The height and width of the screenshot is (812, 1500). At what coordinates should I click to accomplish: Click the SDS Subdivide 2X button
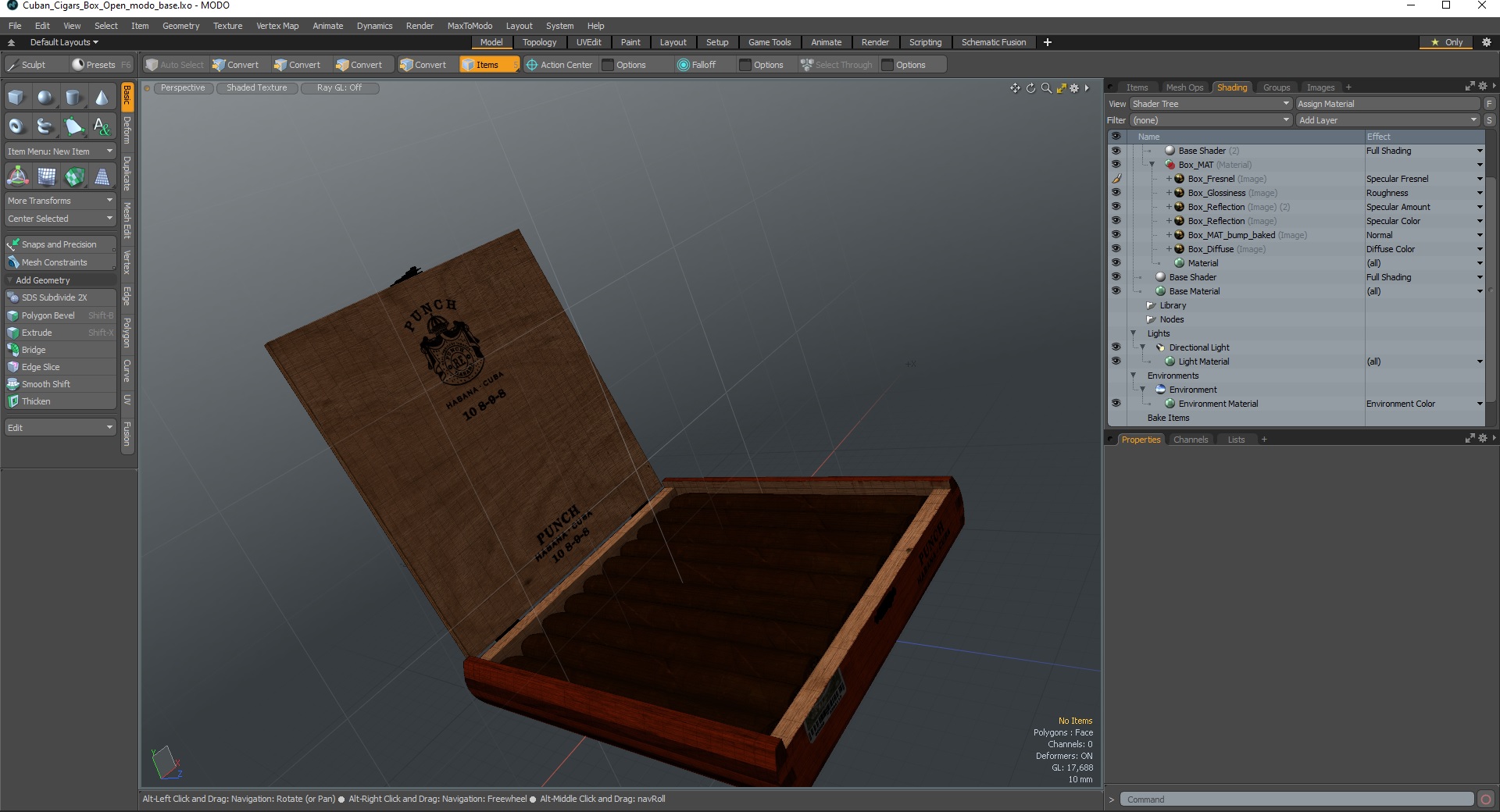[60, 297]
